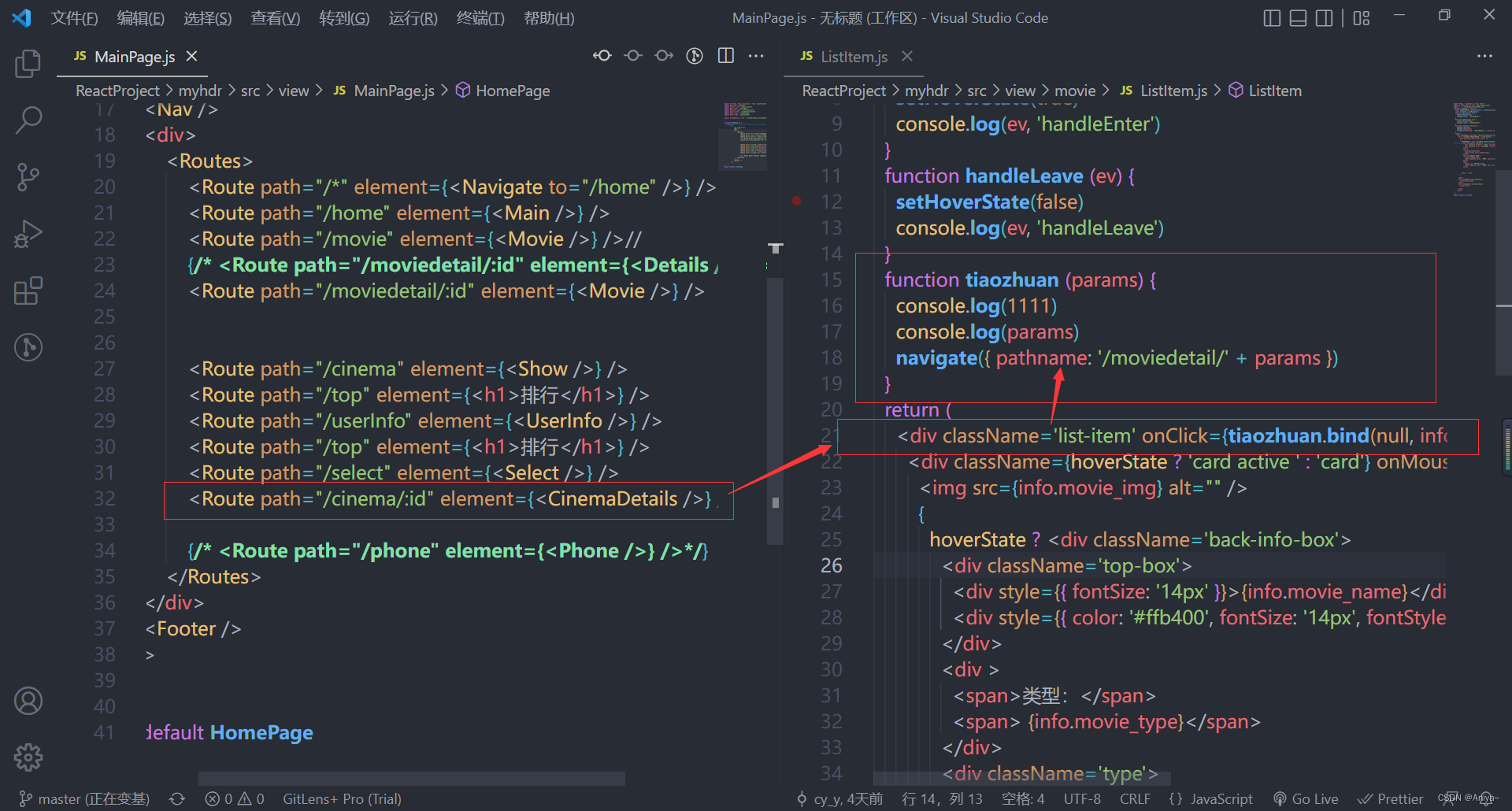Open the Manage settings gear
1512x811 pixels.
28,757
